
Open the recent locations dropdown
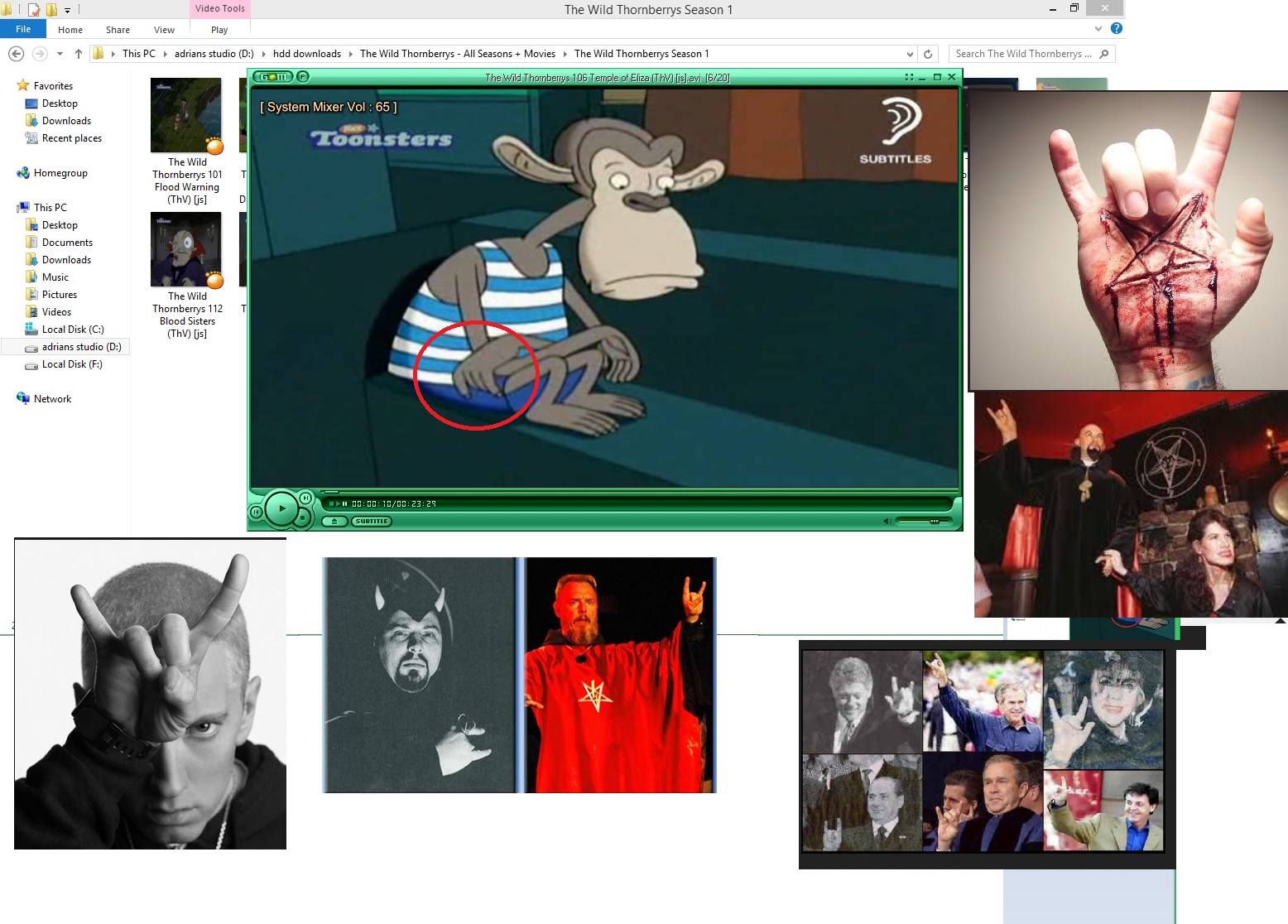[60, 54]
